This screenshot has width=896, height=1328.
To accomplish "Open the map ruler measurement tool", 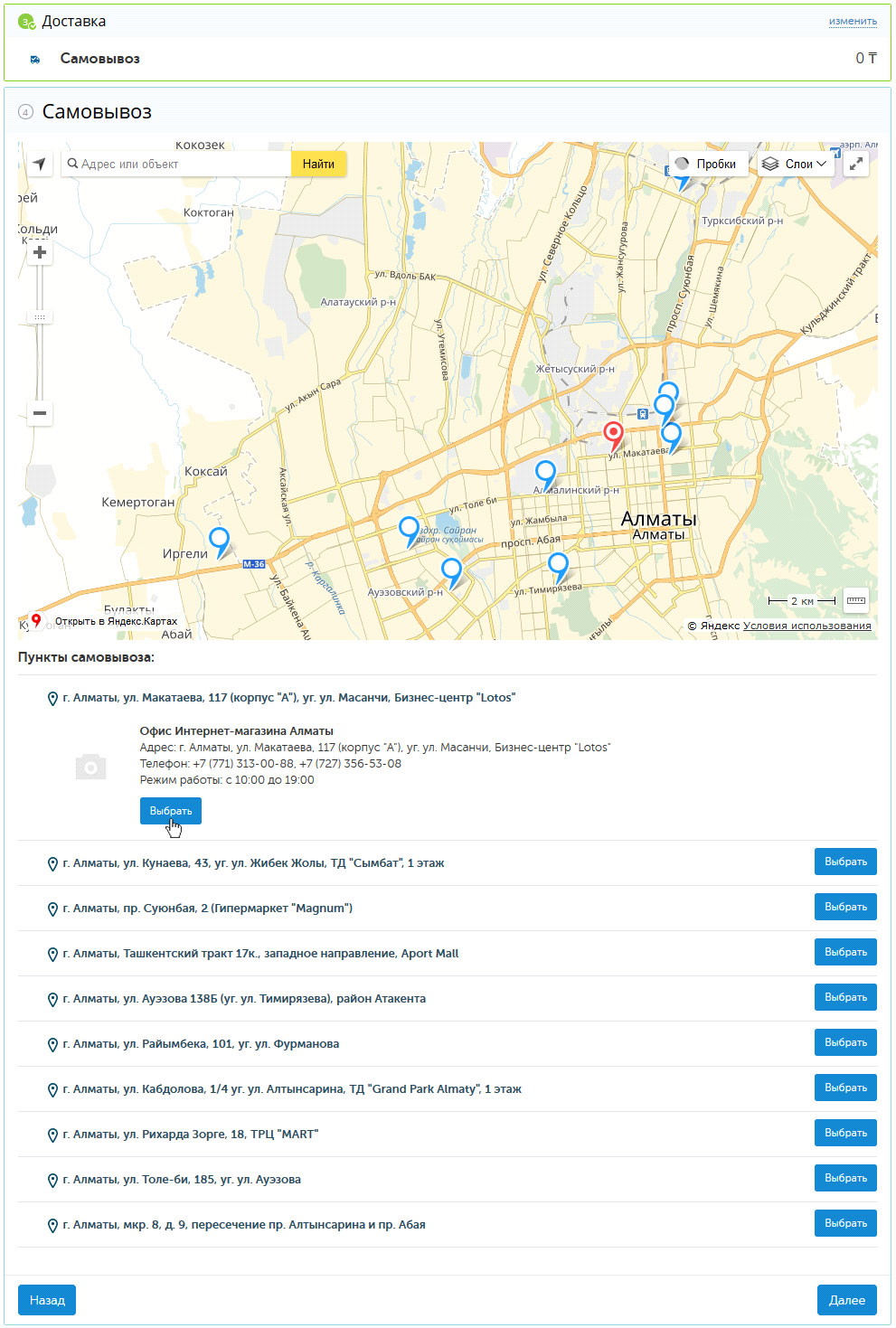I will [x=855, y=600].
